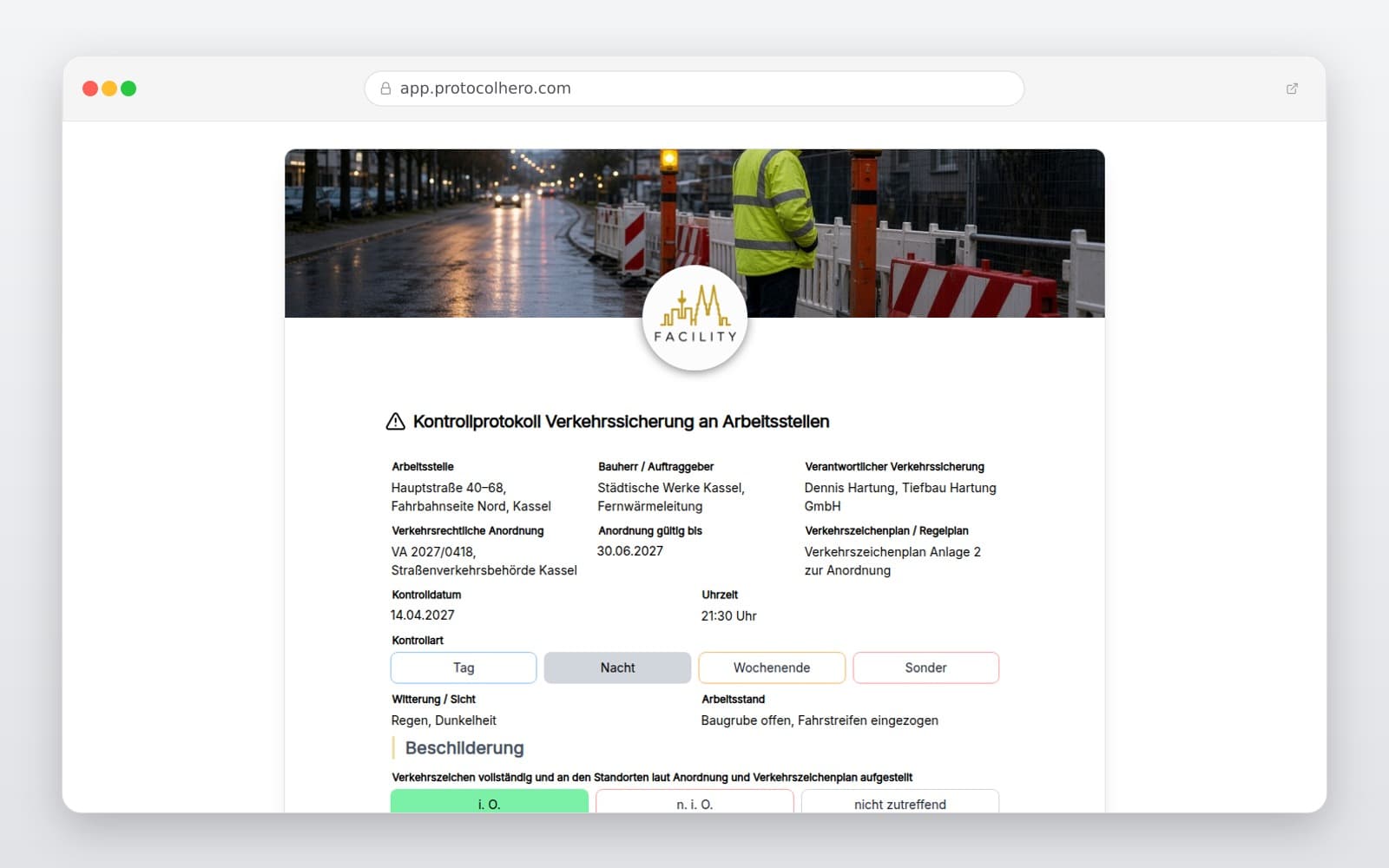Click the lock icon in the address bar

tap(385, 89)
